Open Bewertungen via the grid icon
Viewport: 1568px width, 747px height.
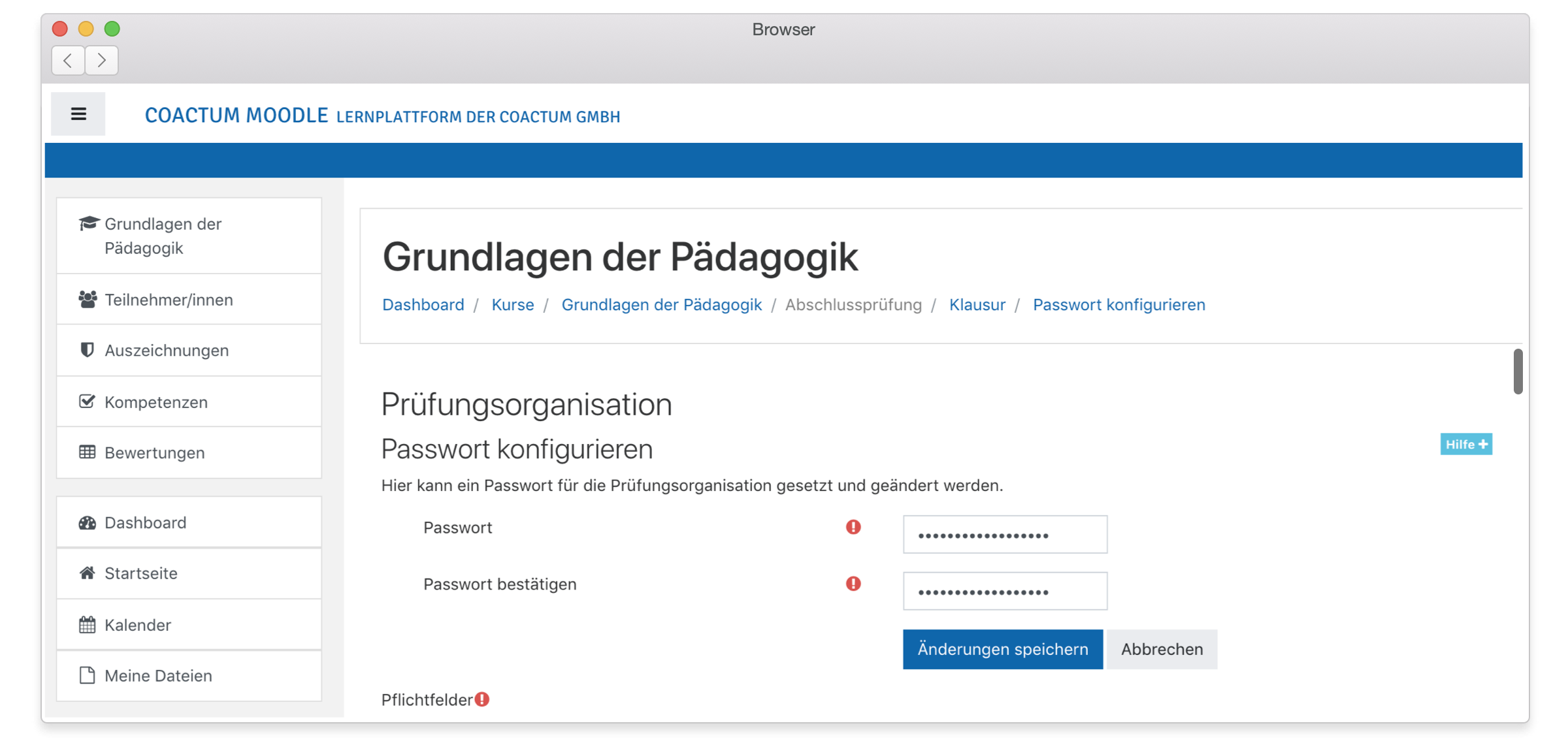(x=88, y=452)
